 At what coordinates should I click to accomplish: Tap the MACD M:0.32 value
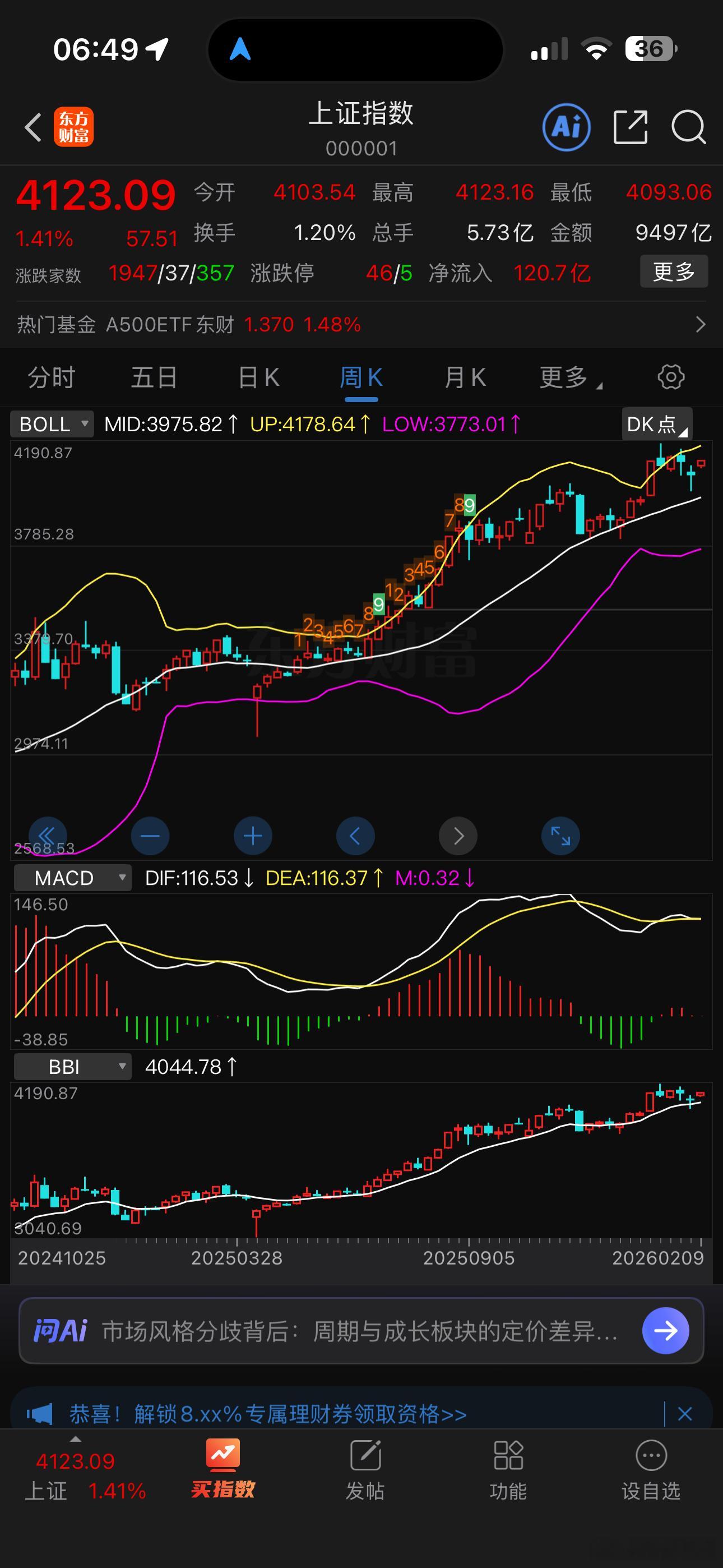[434, 878]
